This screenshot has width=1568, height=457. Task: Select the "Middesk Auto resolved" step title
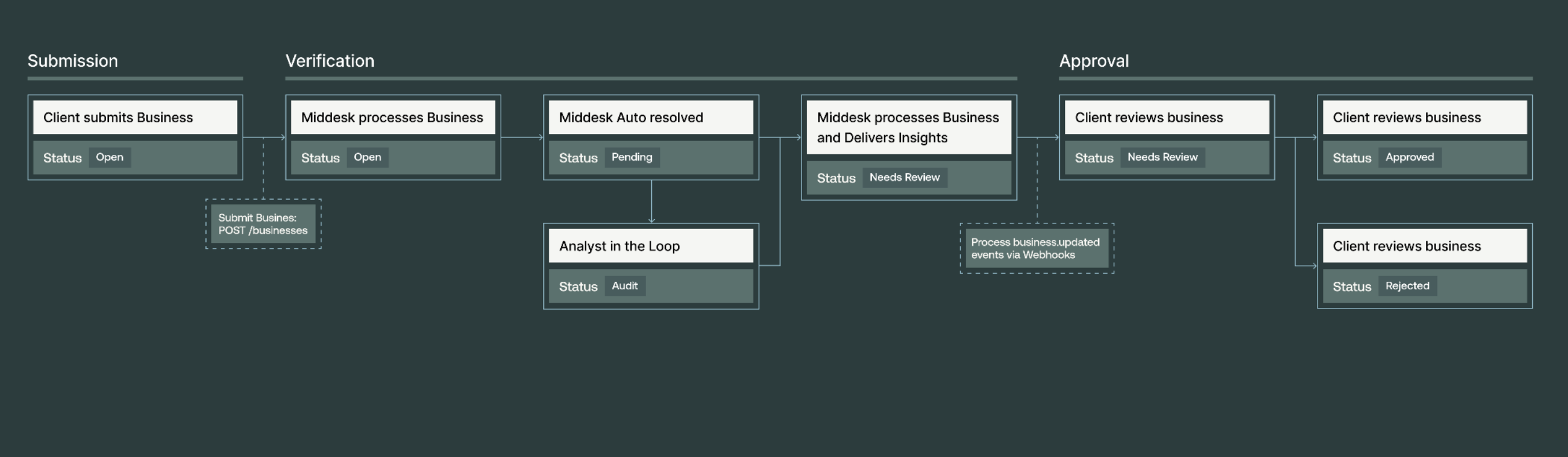(x=630, y=118)
